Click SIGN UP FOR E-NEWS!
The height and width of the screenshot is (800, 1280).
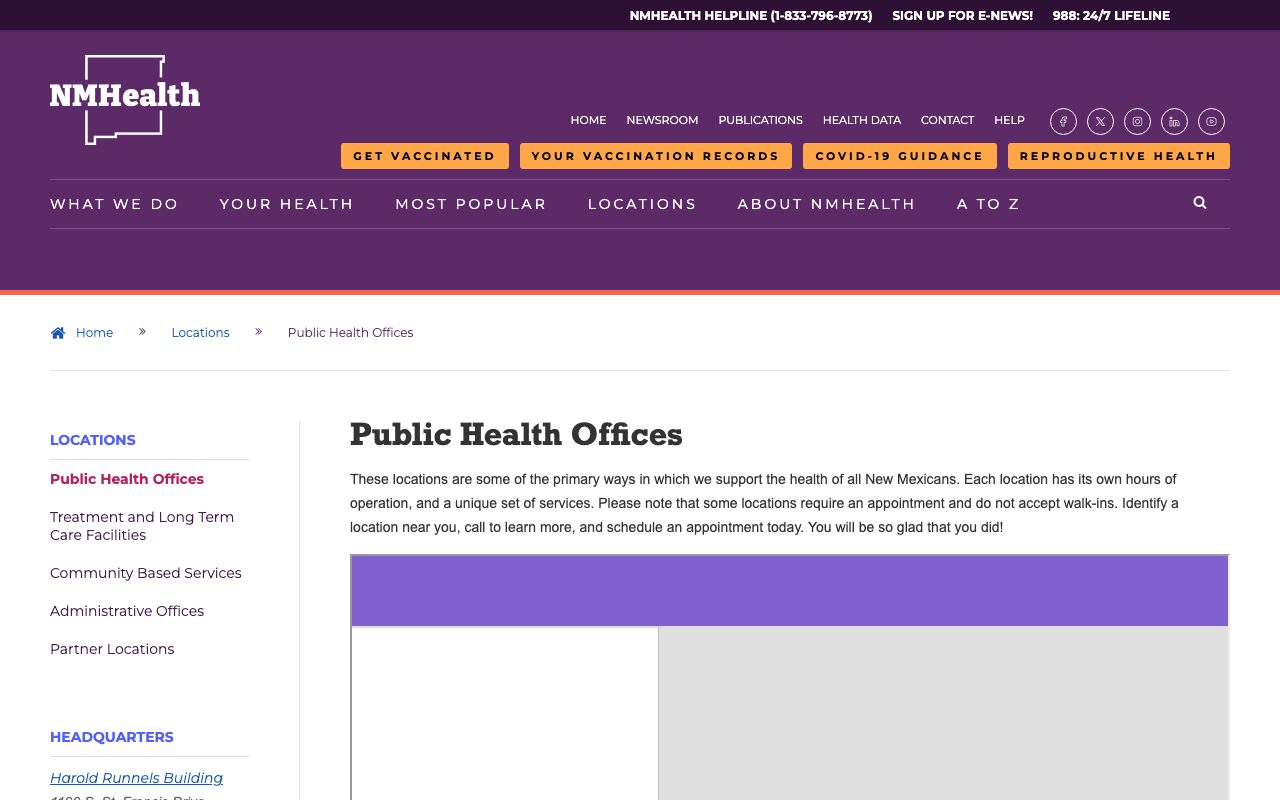pos(962,15)
